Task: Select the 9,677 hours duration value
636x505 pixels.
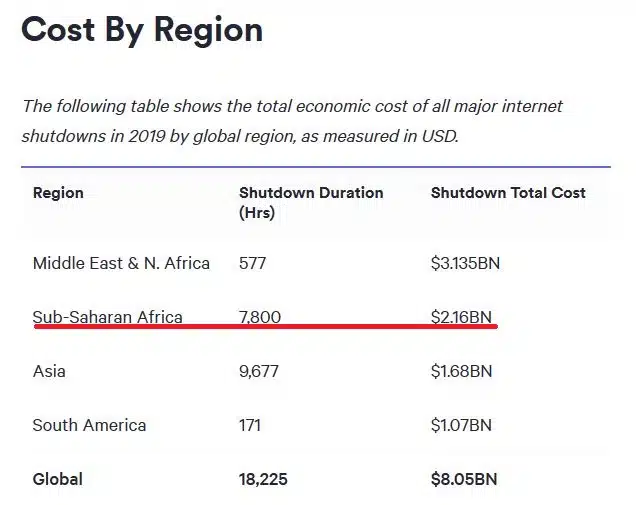Action: point(259,371)
